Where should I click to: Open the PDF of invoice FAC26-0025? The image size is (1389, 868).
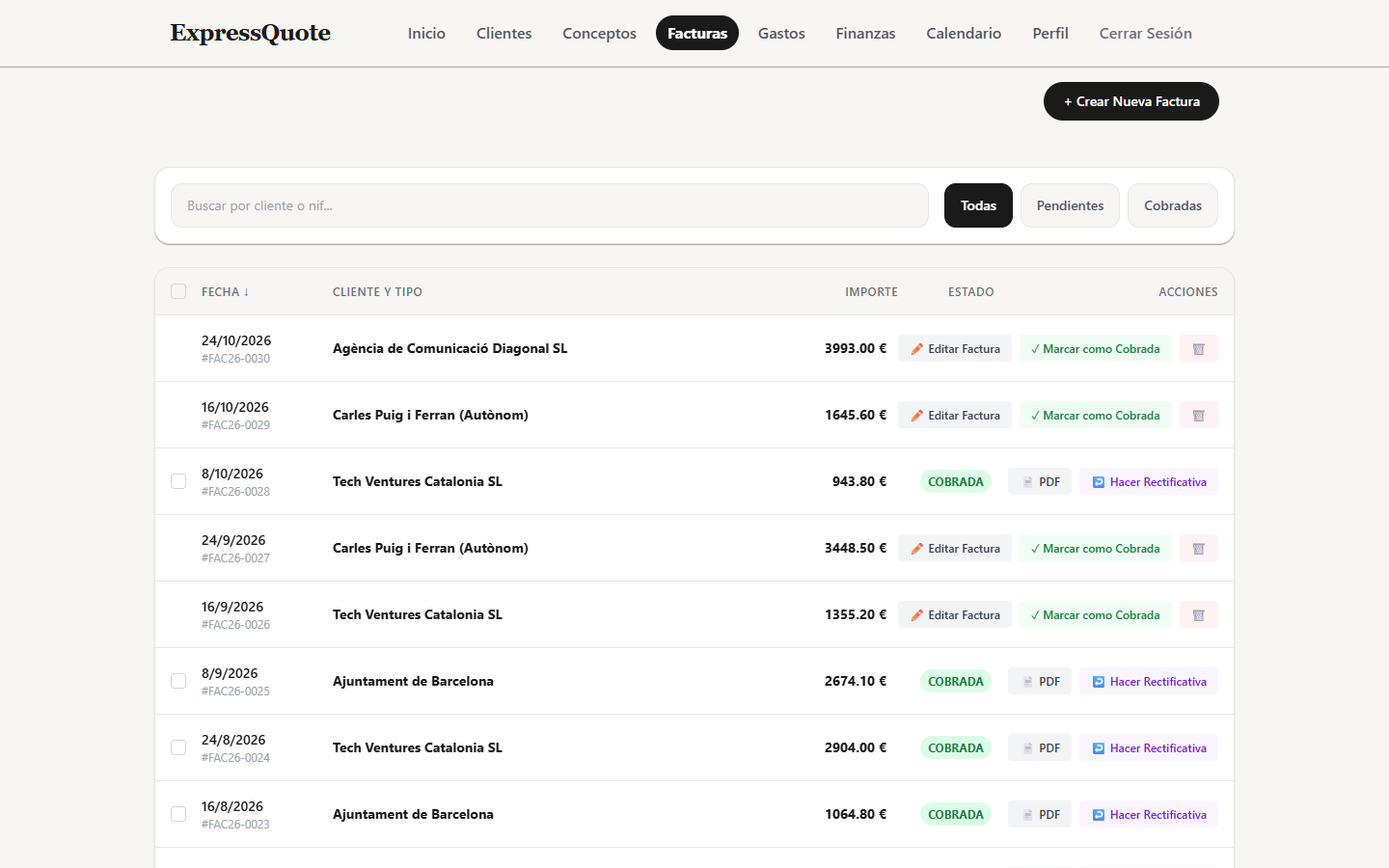point(1040,681)
